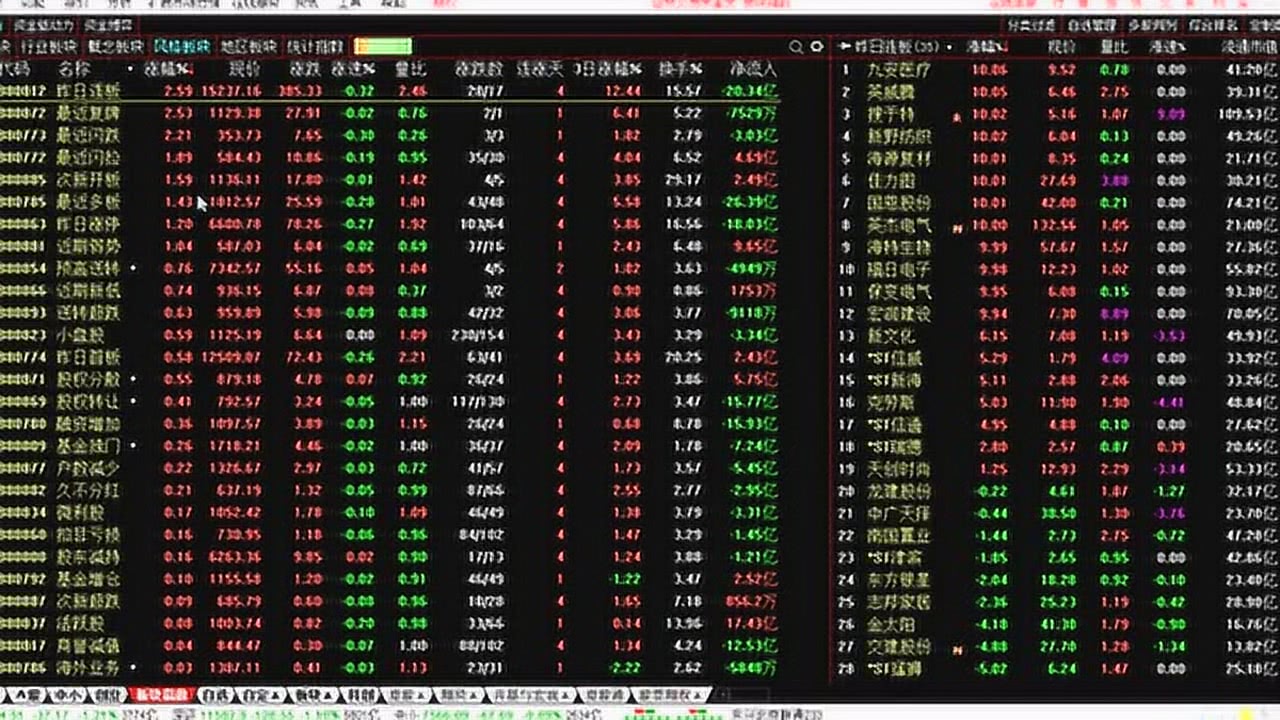Switch to 概念板块 tab
1280x720 pixels.
coord(115,47)
